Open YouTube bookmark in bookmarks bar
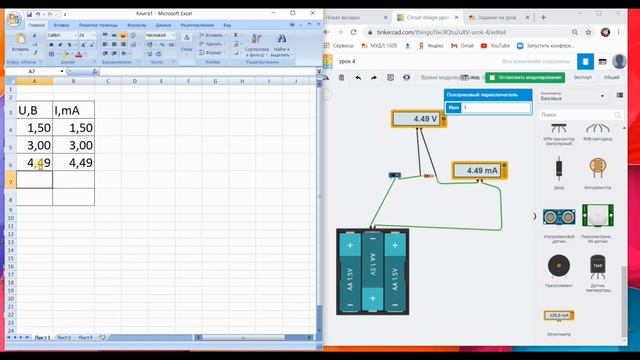Screen dimensions: 640x360 [x=495, y=46]
